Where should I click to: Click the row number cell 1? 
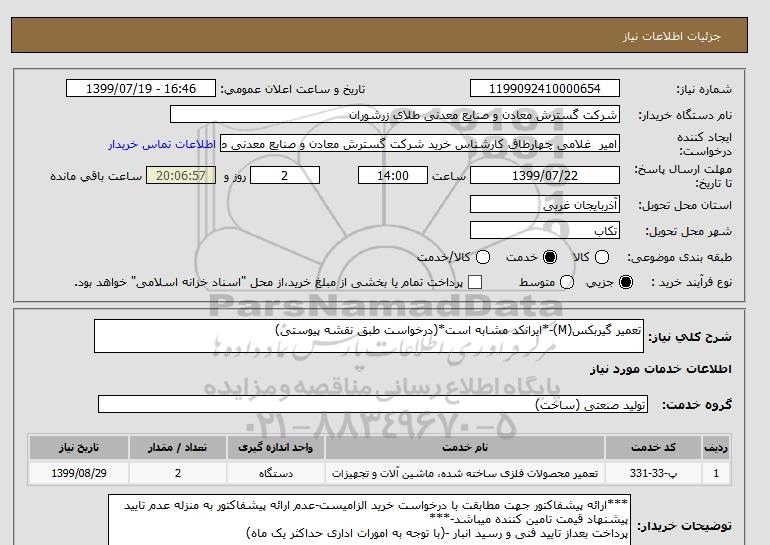tap(716, 473)
